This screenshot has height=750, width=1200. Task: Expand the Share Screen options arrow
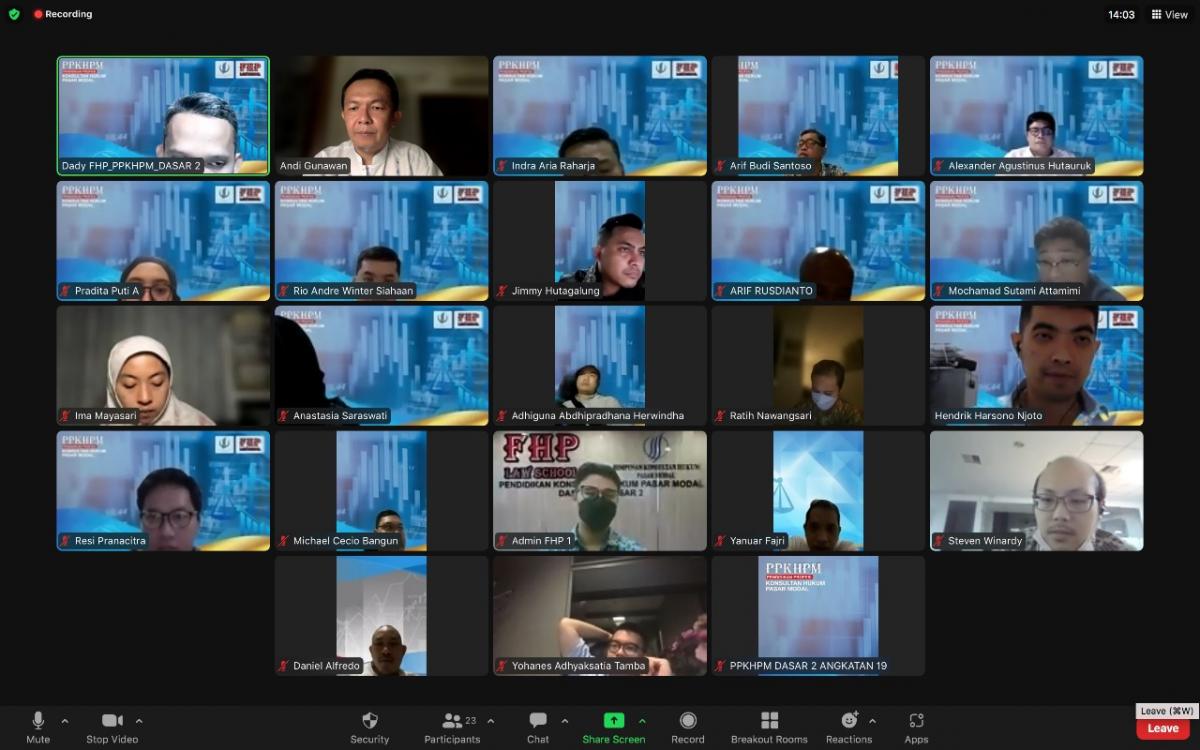click(642, 721)
